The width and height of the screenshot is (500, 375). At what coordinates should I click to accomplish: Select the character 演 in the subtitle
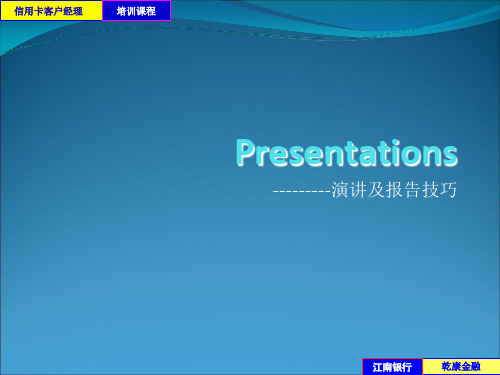[340, 190]
